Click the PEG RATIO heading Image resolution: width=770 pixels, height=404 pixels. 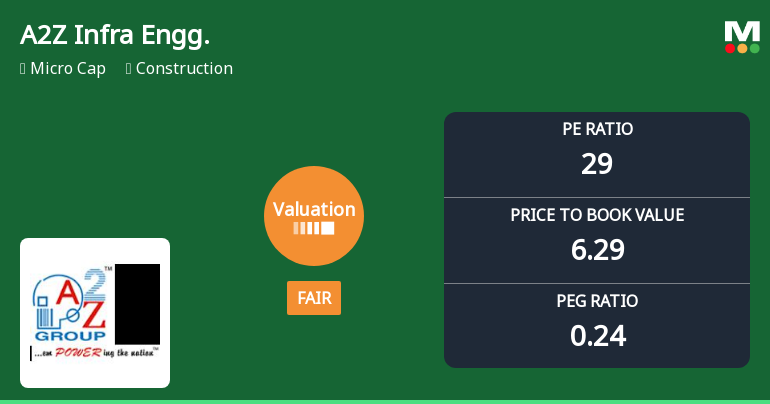click(597, 301)
